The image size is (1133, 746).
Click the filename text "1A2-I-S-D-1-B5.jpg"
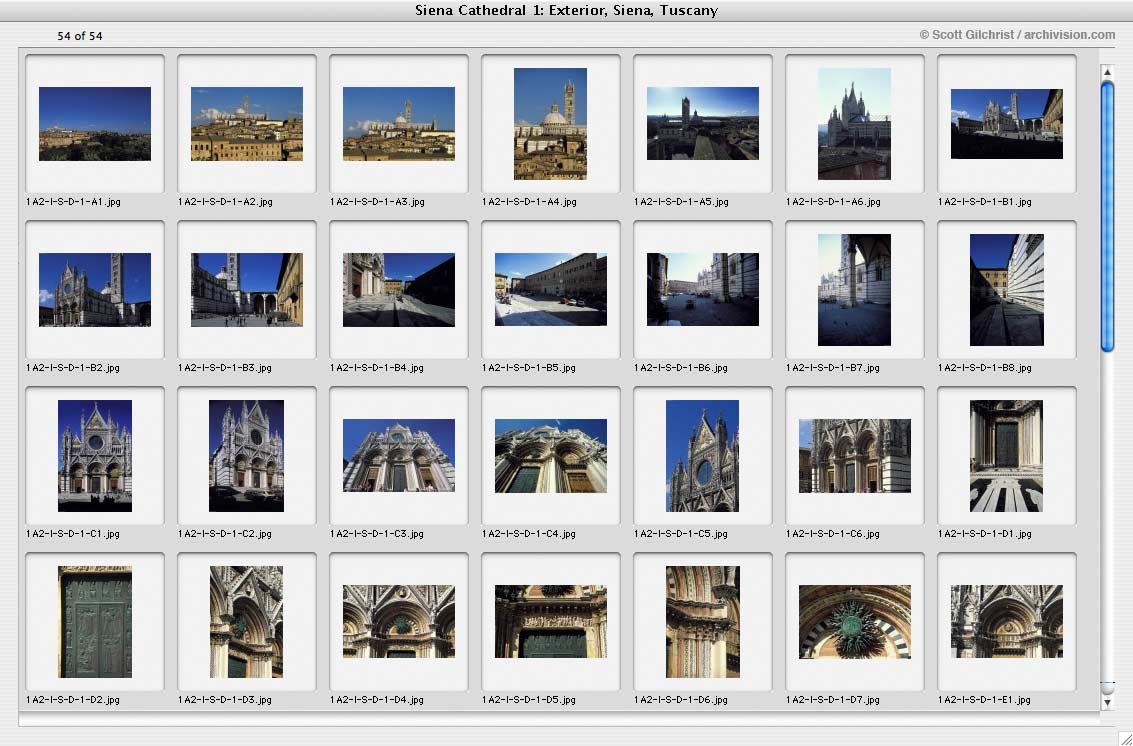tap(529, 368)
